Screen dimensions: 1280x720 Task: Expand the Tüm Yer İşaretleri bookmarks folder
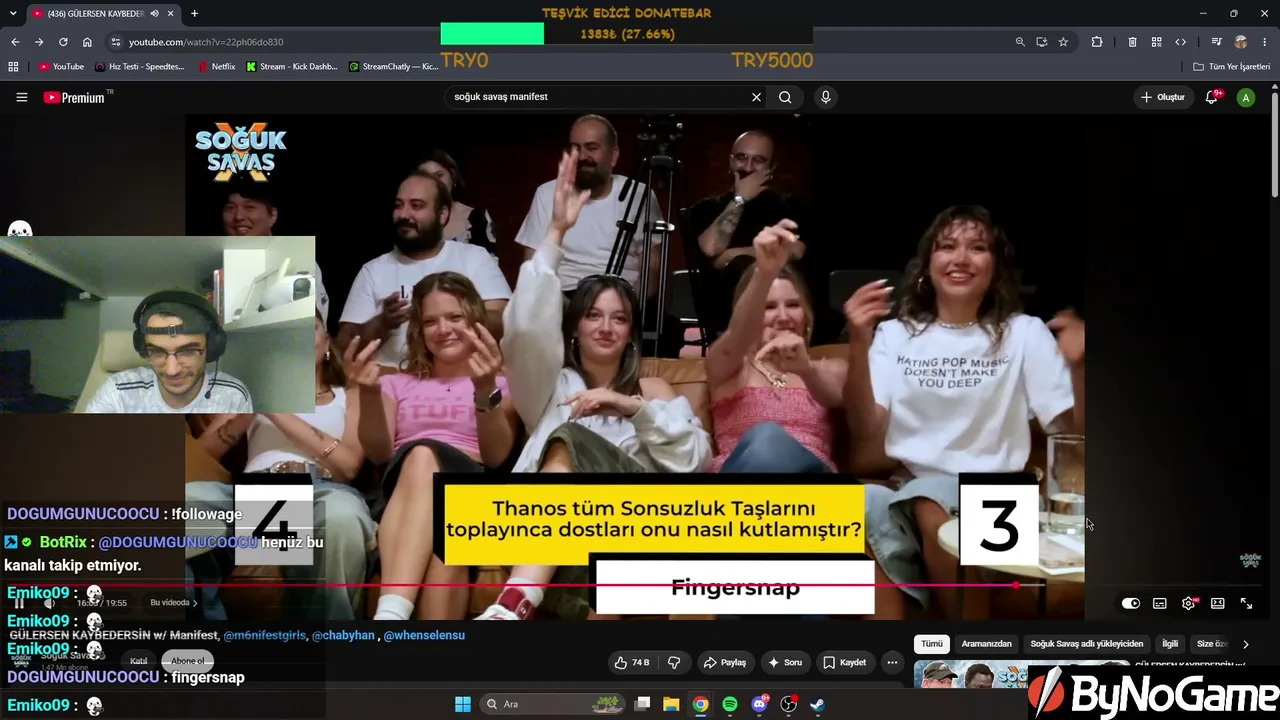click(x=1231, y=67)
